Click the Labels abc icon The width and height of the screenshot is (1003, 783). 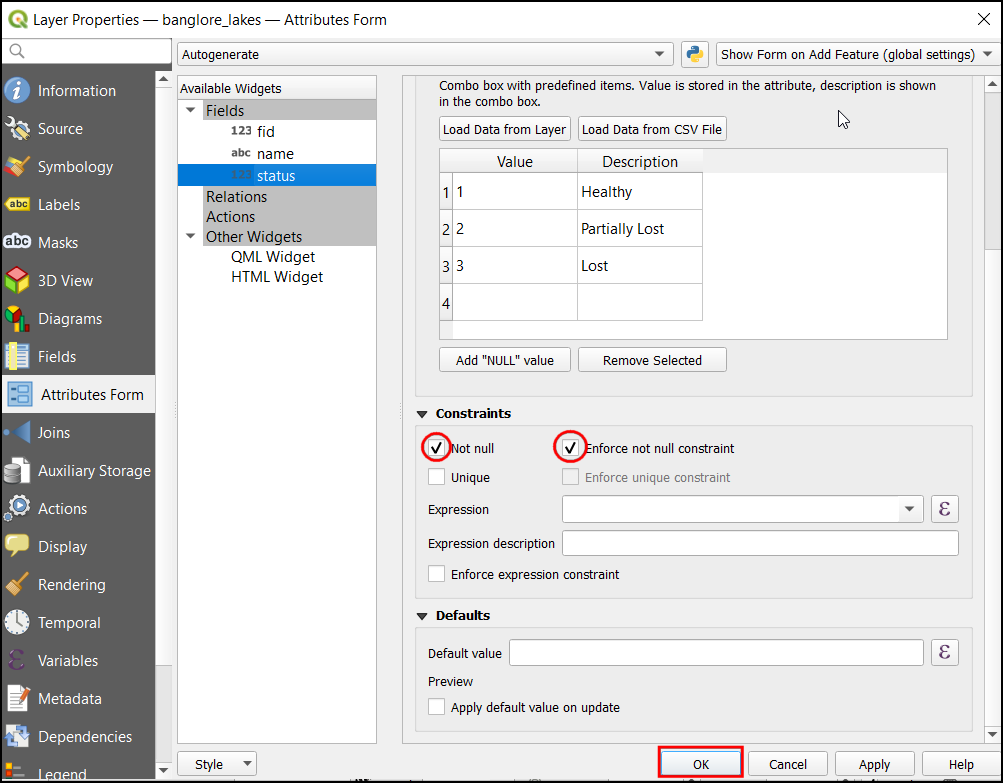click(x=17, y=205)
